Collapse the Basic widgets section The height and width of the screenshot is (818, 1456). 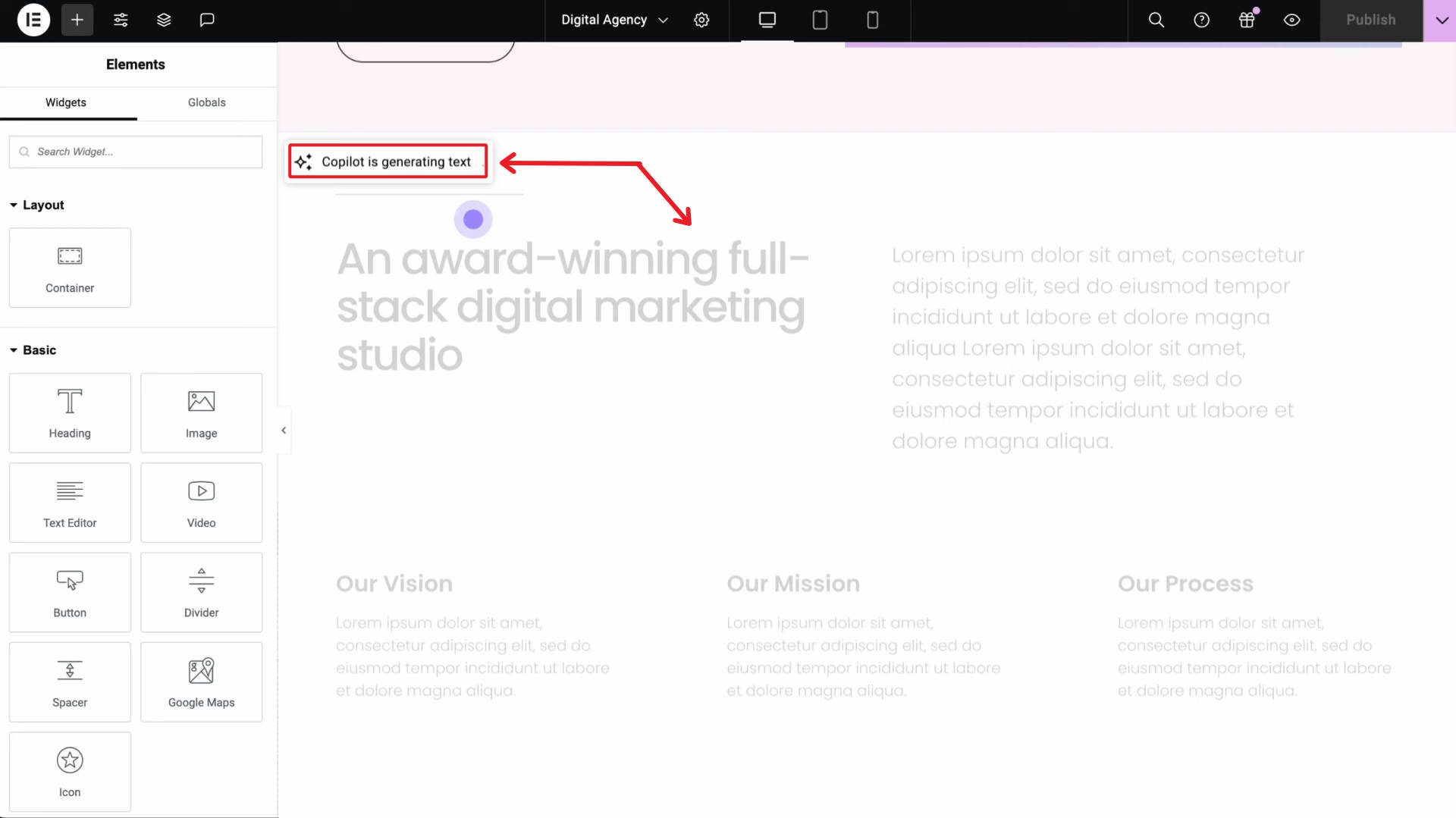click(x=14, y=350)
